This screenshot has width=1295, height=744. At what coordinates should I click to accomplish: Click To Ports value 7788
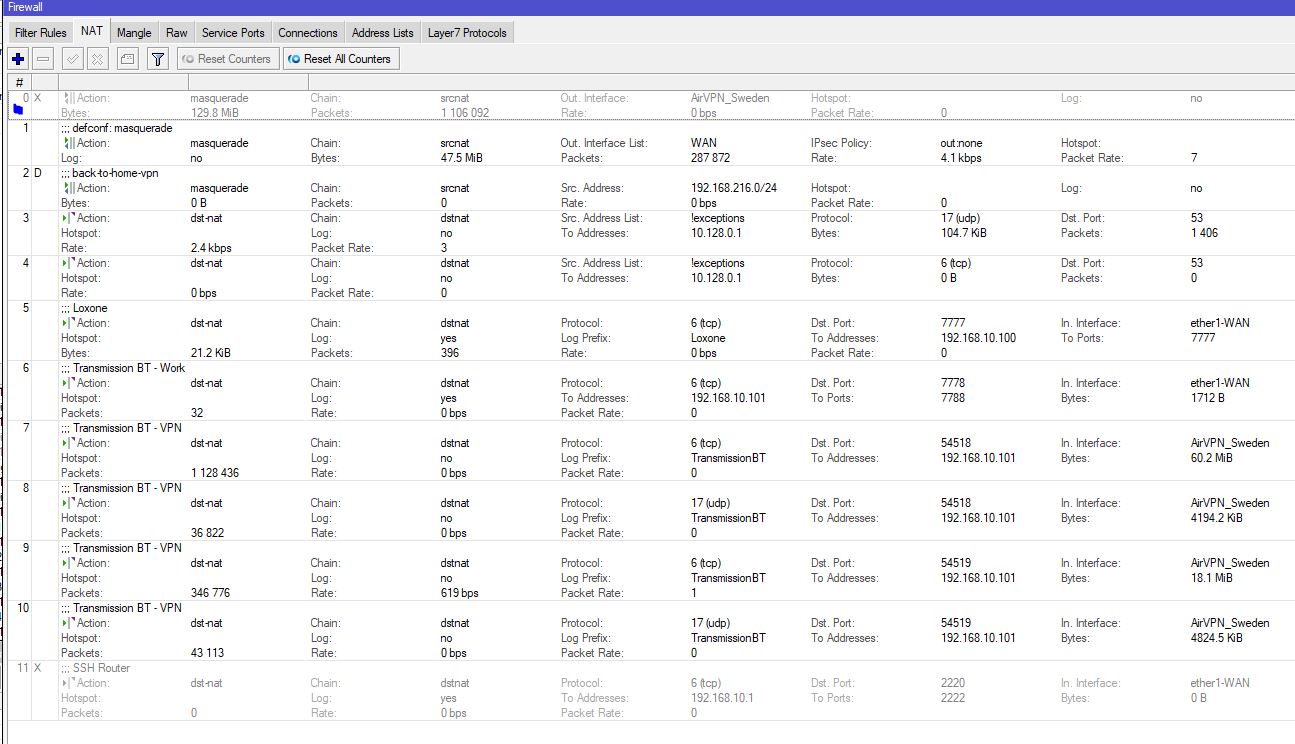(956, 398)
